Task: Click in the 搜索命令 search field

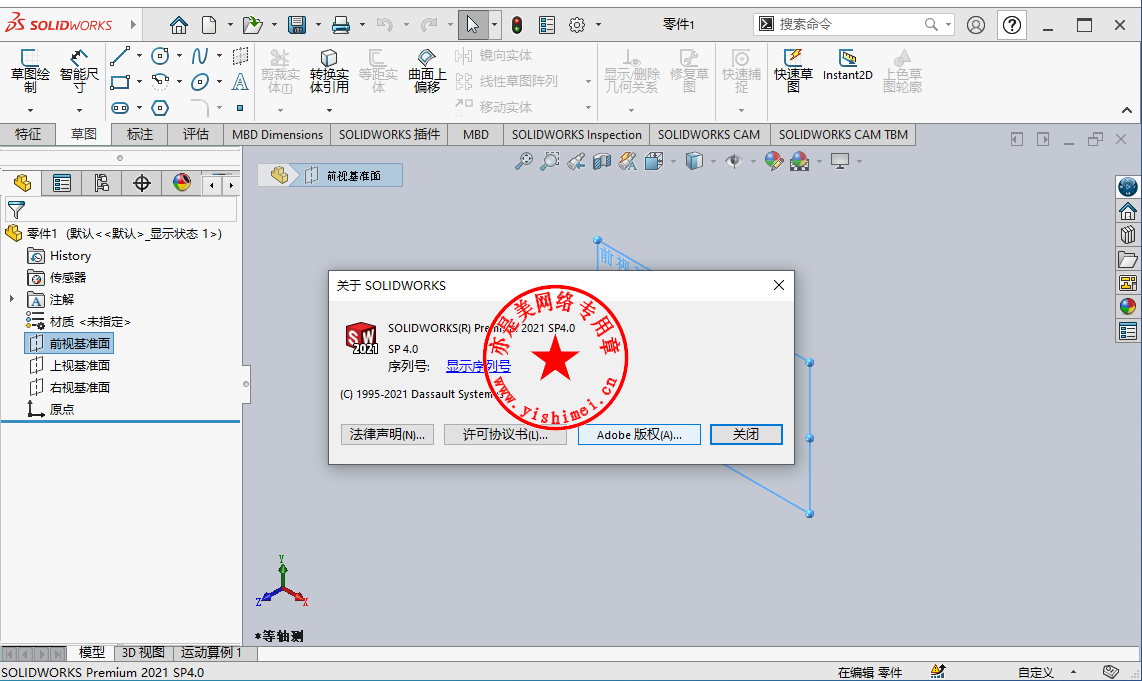Action: [848, 25]
